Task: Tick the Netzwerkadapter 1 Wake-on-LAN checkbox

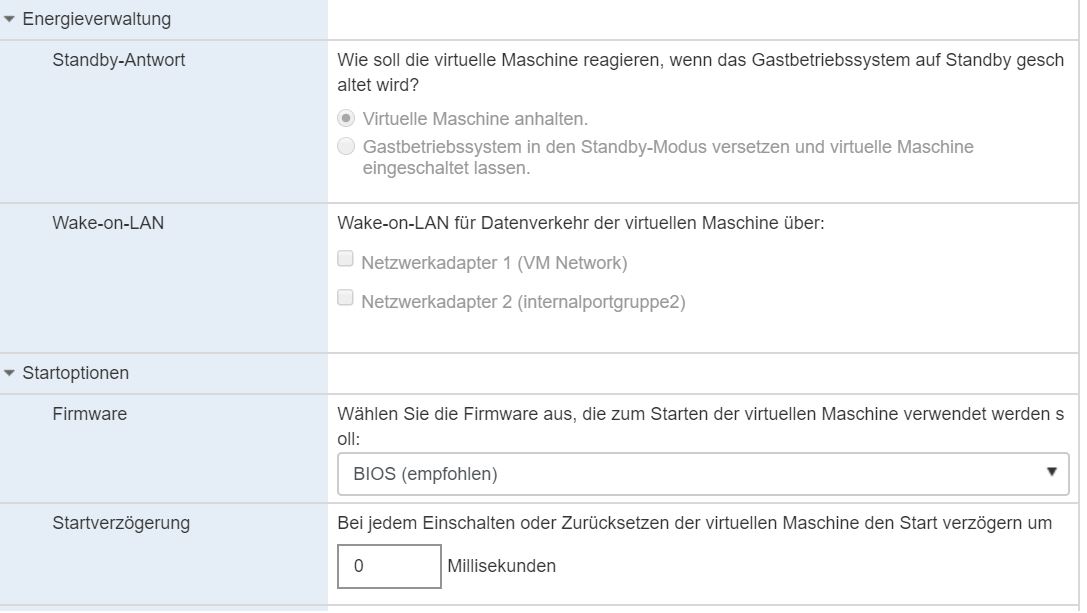Action: 346,259
